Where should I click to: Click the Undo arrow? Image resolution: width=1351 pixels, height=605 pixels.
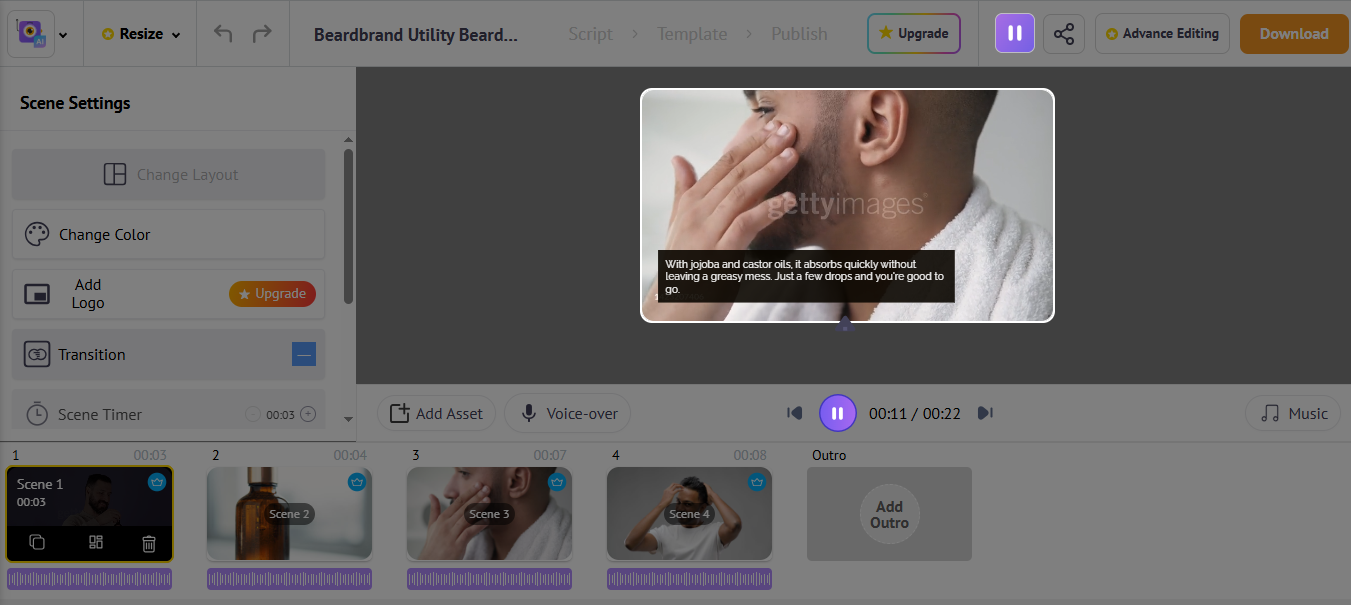tap(222, 33)
